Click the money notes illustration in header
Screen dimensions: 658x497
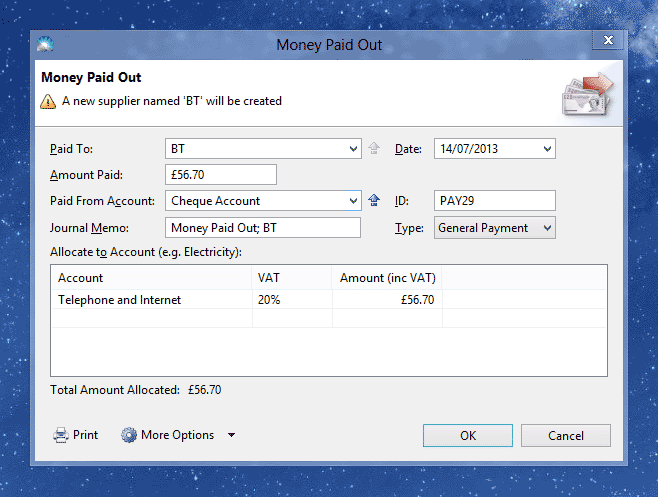click(588, 94)
